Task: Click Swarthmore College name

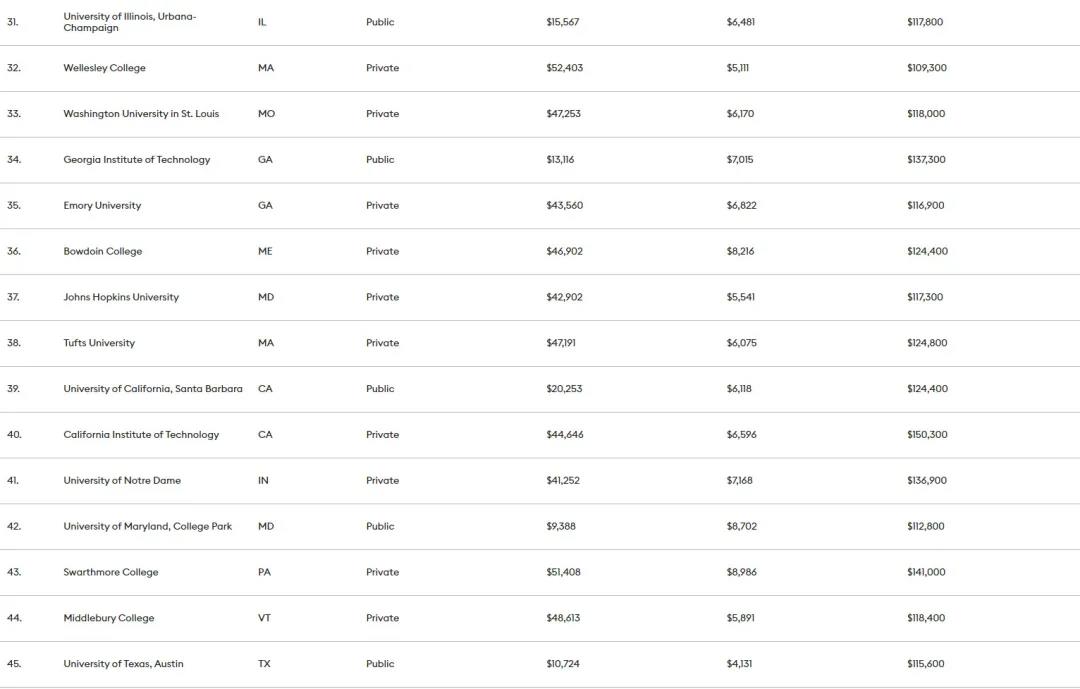Action: coord(111,572)
